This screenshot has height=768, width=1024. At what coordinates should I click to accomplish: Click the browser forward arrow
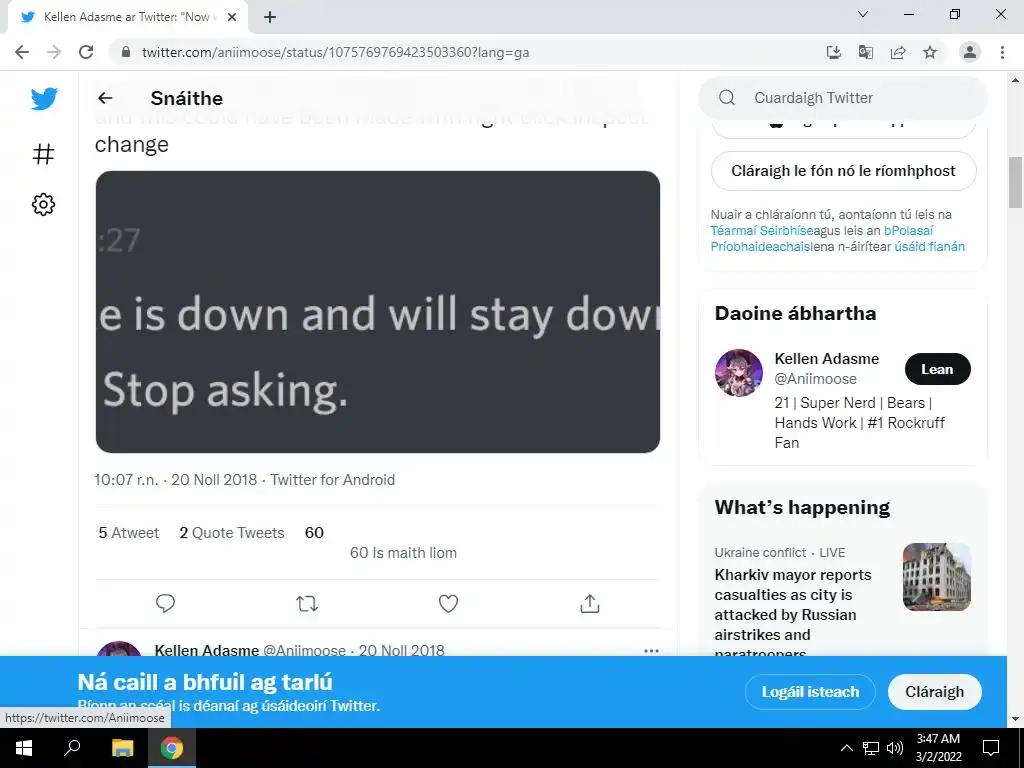coord(54,52)
